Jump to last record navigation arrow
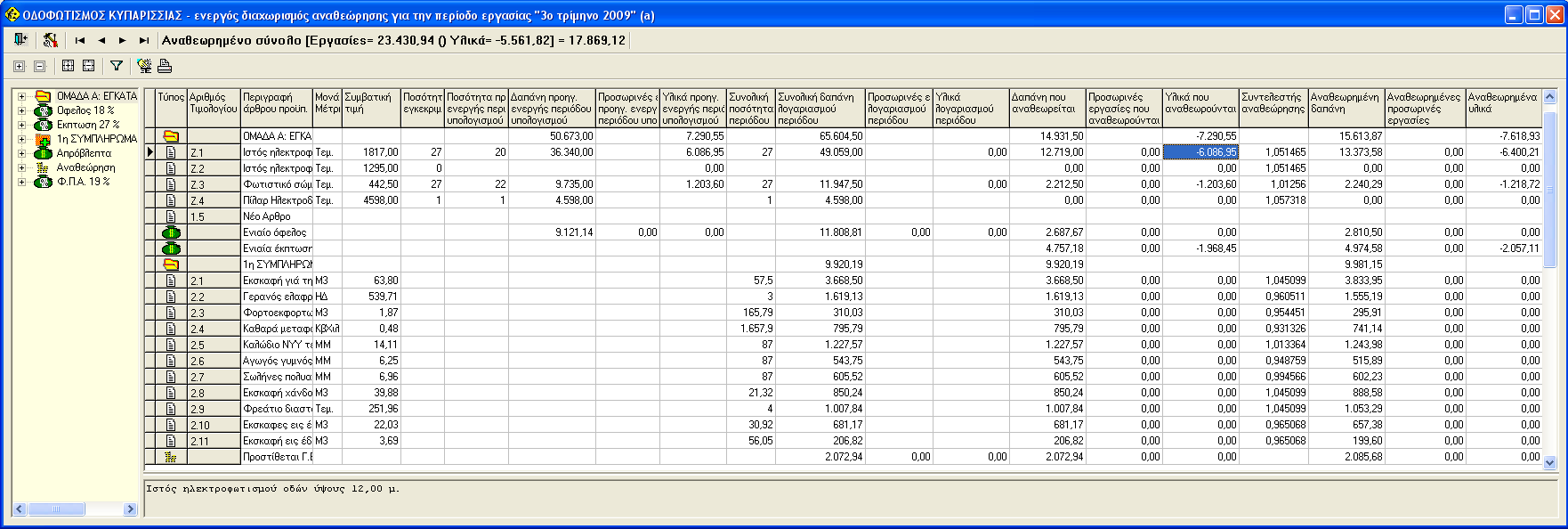The width and height of the screenshot is (1568, 529). point(143,40)
